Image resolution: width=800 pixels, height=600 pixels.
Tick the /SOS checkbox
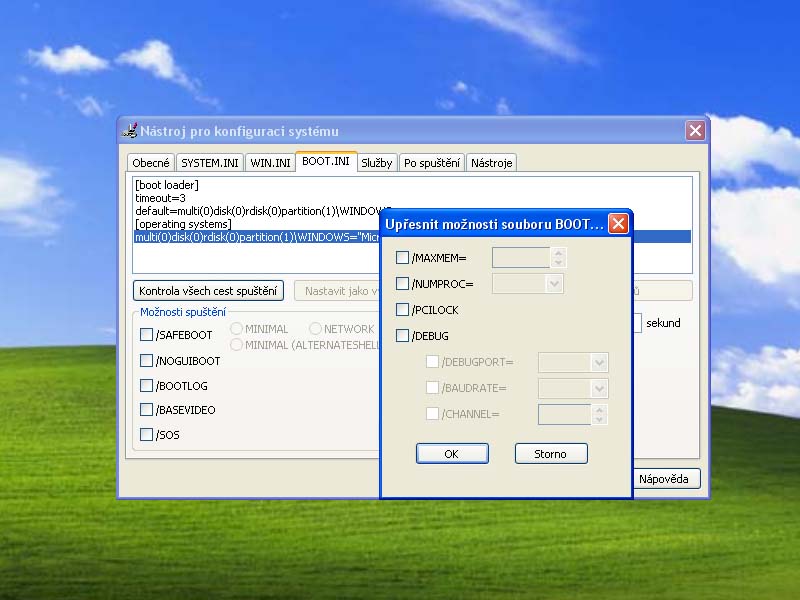(147, 434)
